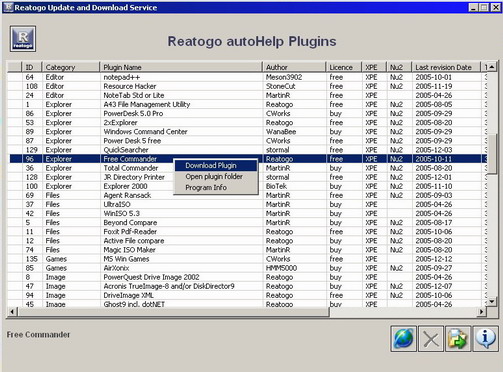Select the MS Win Games row
Image resolution: width=503 pixels, height=372 pixels.
(x=247, y=259)
